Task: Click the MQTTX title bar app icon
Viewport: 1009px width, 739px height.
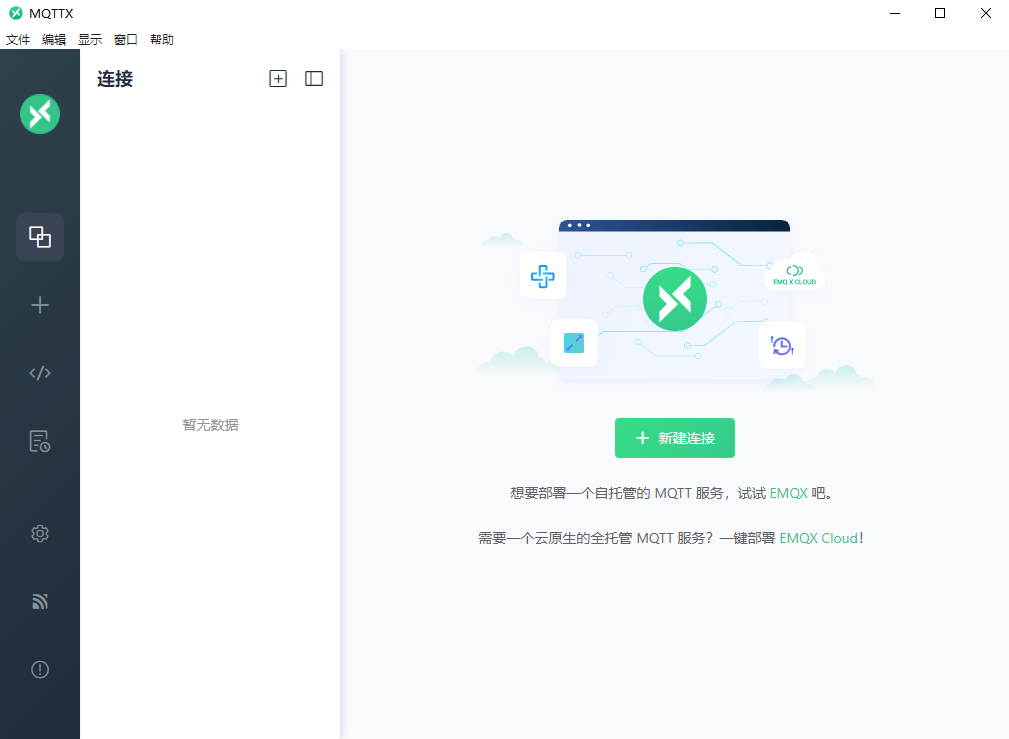Action: [x=15, y=13]
